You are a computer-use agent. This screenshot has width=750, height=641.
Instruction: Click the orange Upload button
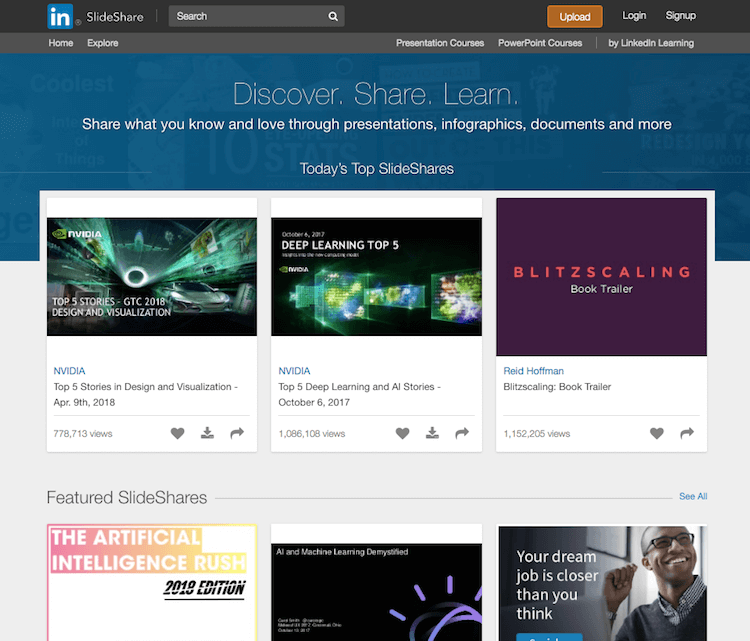574,17
